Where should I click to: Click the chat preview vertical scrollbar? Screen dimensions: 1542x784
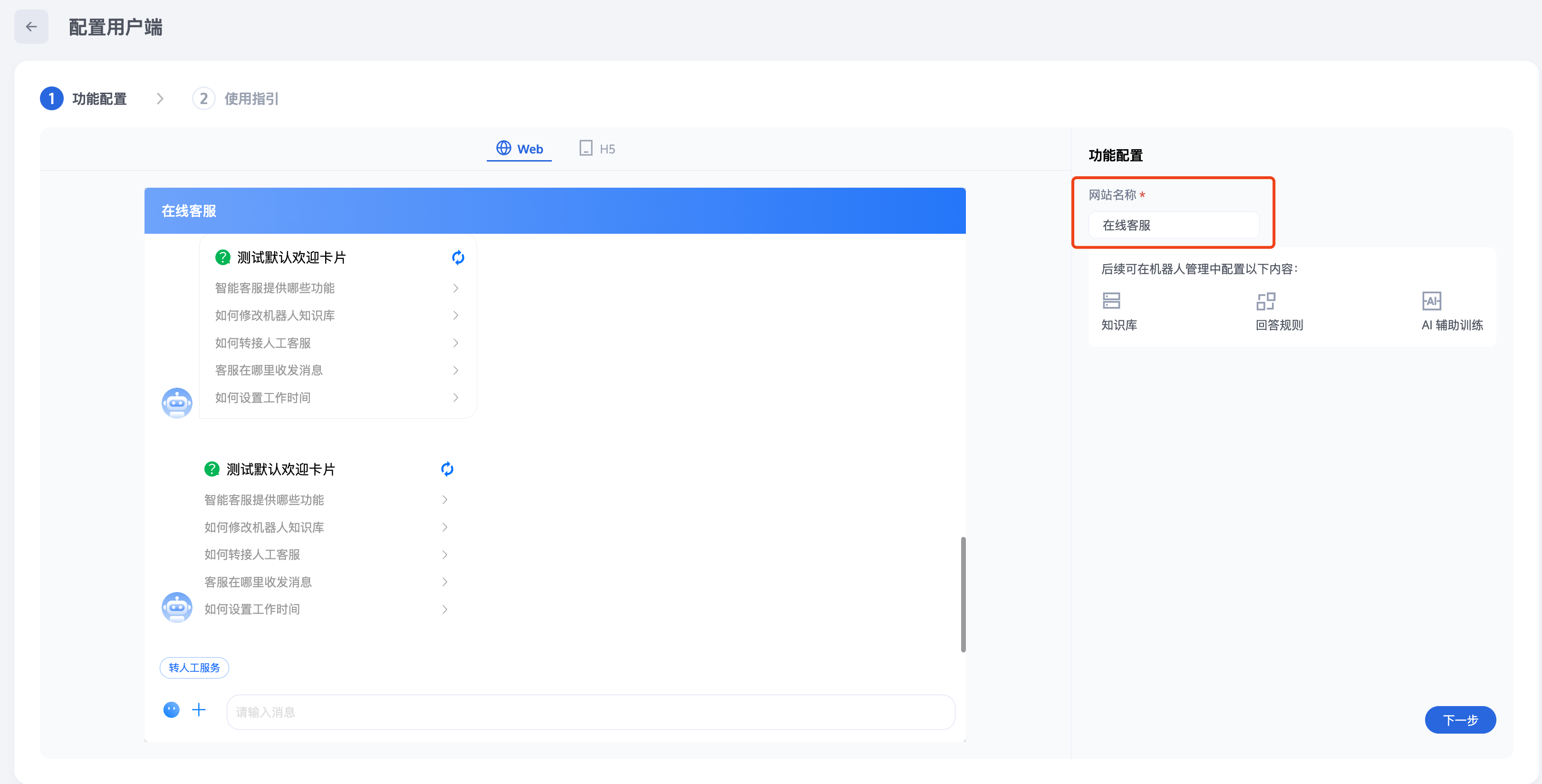tap(963, 593)
